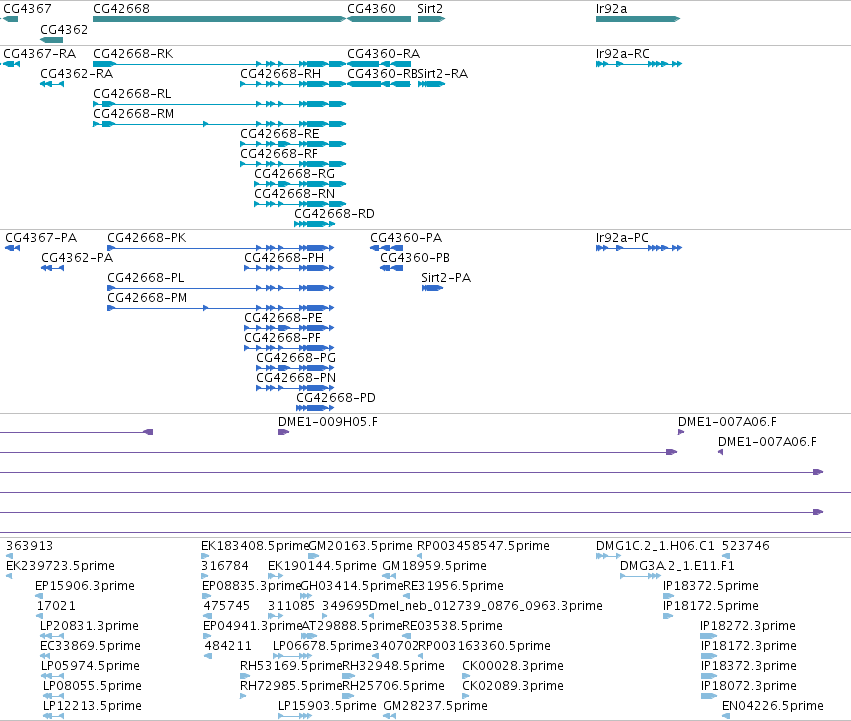Select the CG4360-RB transcript label
The image size is (851, 721).
point(382,74)
